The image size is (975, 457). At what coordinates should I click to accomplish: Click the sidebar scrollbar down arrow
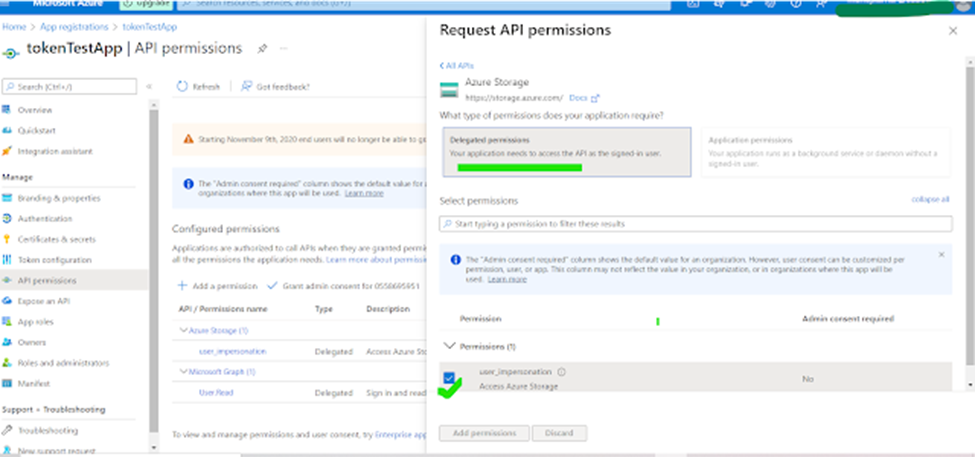pyautogui.click(x=154, y=447)
